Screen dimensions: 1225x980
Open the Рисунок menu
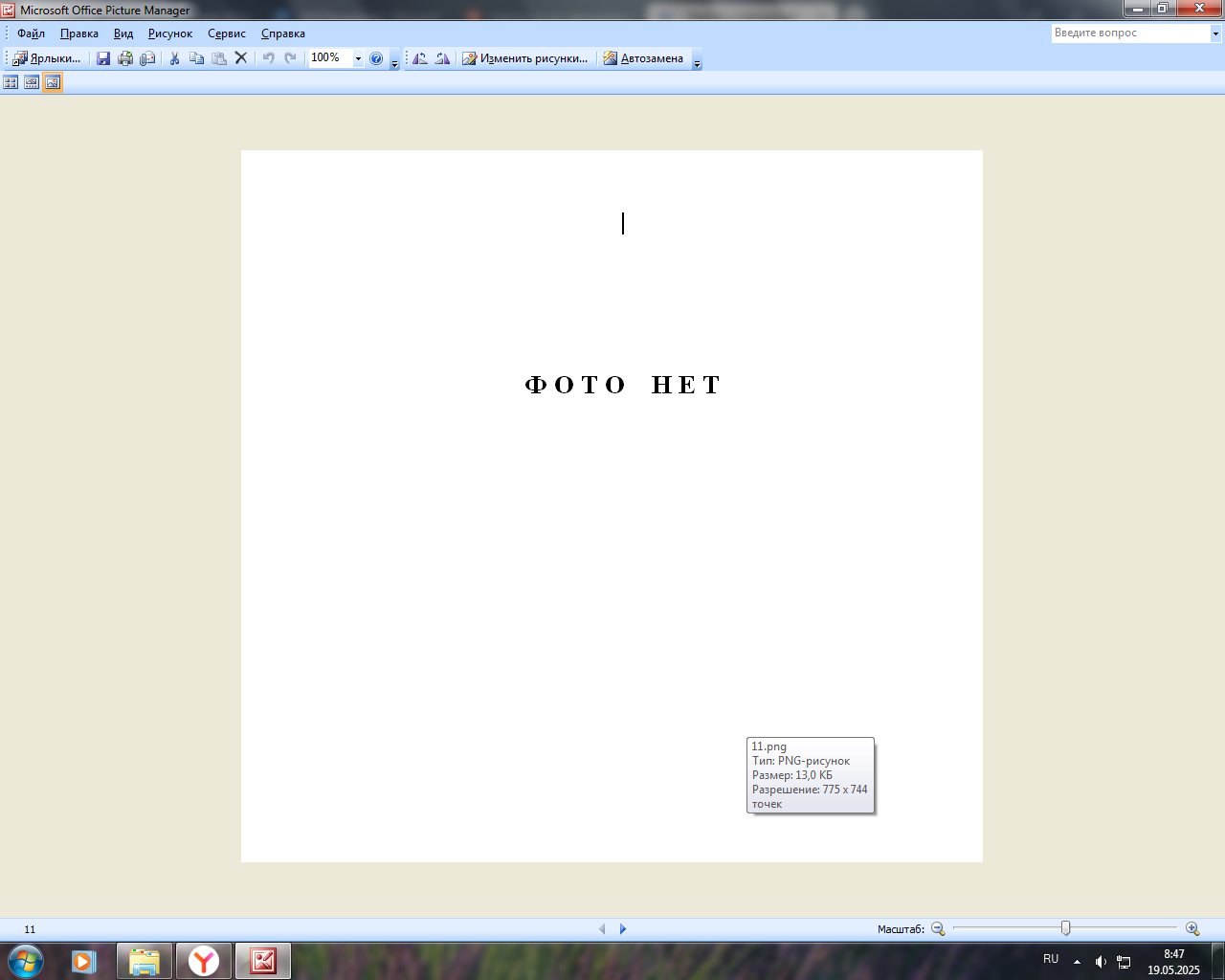(170, 33)
